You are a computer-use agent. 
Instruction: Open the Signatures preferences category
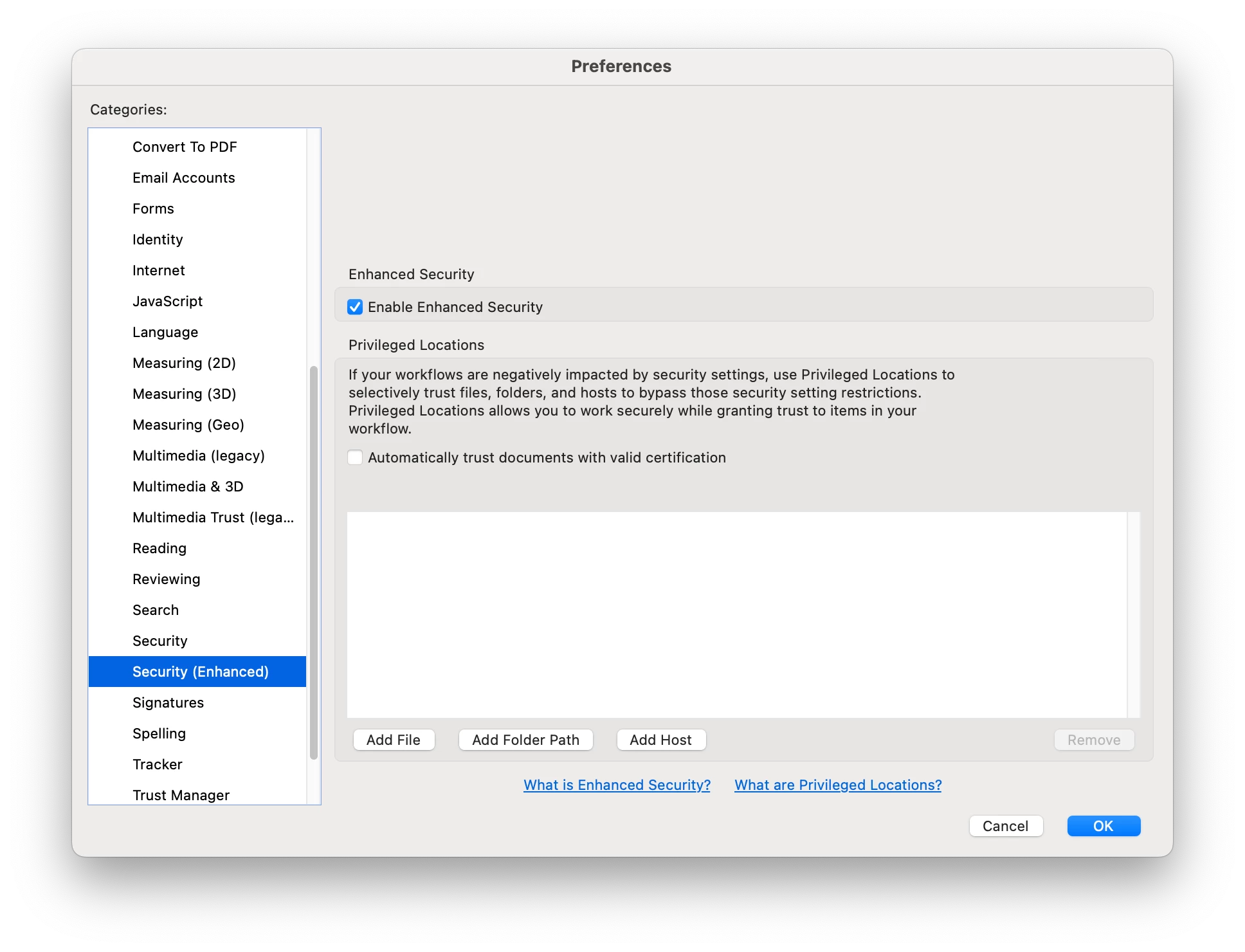pyautogui.click(x=168, y=702)
